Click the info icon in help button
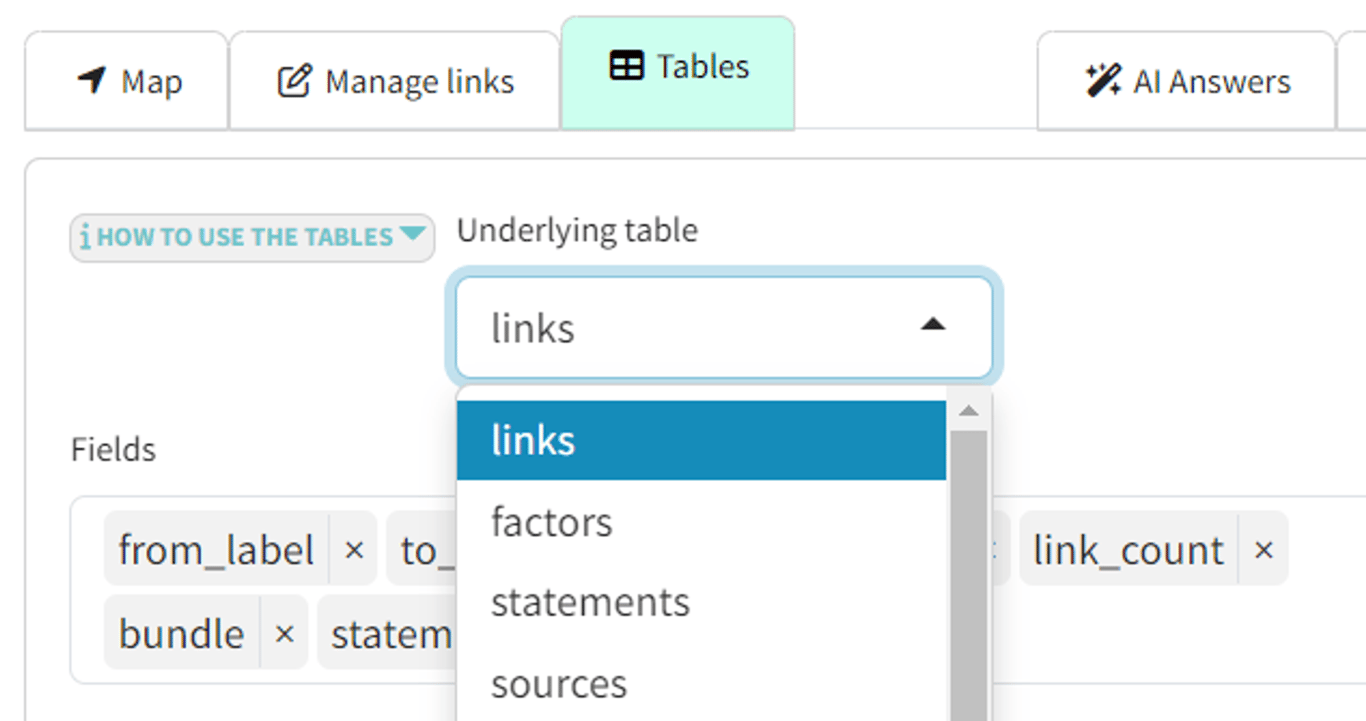This screenshot has height=721, width=1366. [86, 237]
